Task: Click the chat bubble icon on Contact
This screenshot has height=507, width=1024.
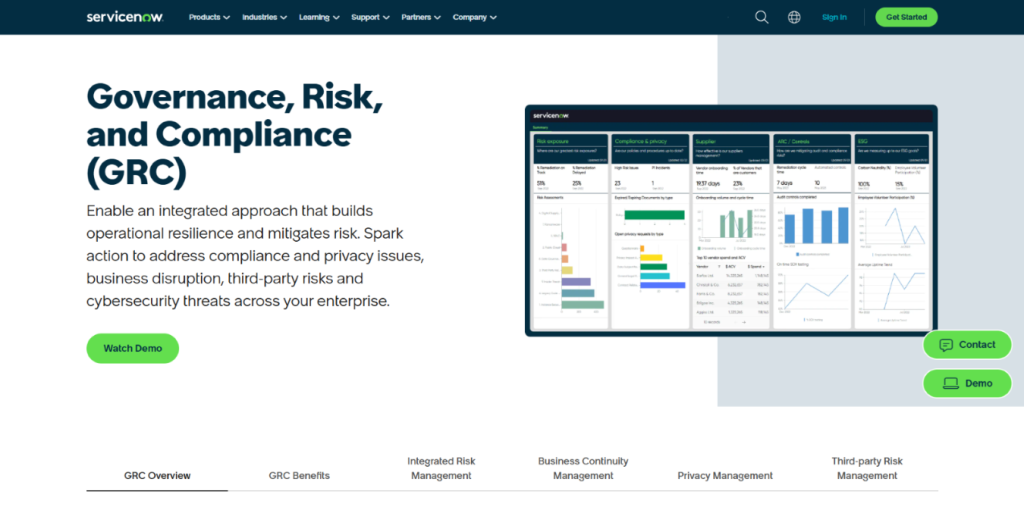Action: pyautogui.click(x=946, y=345)
